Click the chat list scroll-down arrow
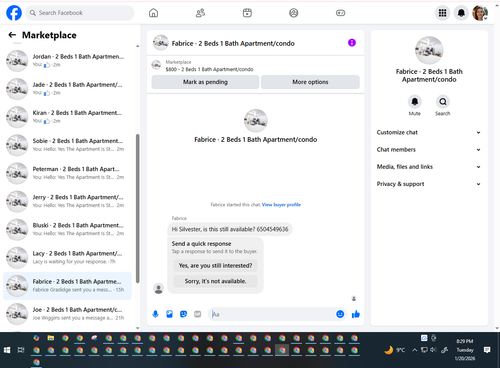Screen dimensions: 500x368 point(137,328)
